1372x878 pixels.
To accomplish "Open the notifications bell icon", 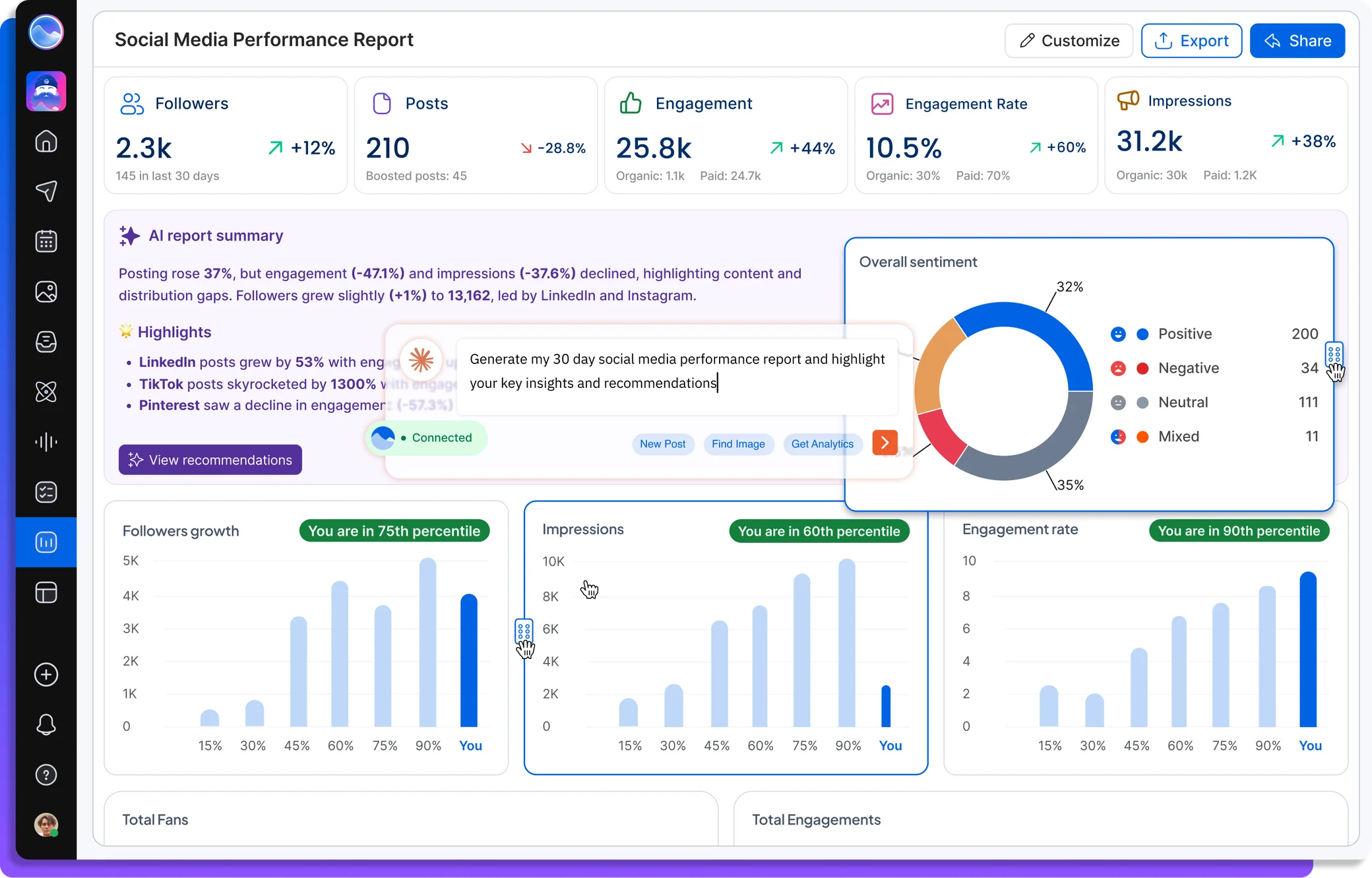I will 46,725.
